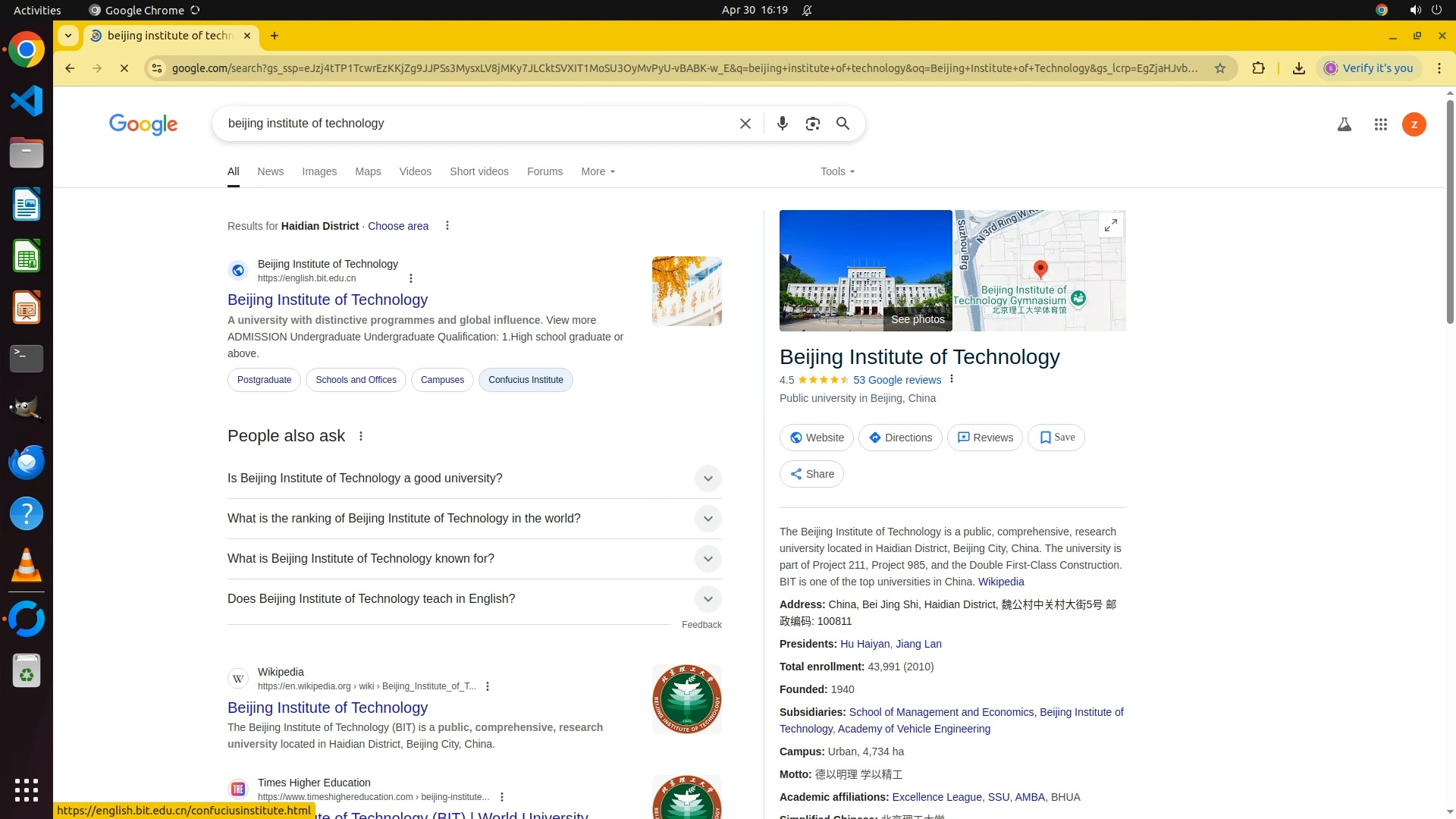
Task: Open Google Lens image search
Action: click(x=812, y=124)
